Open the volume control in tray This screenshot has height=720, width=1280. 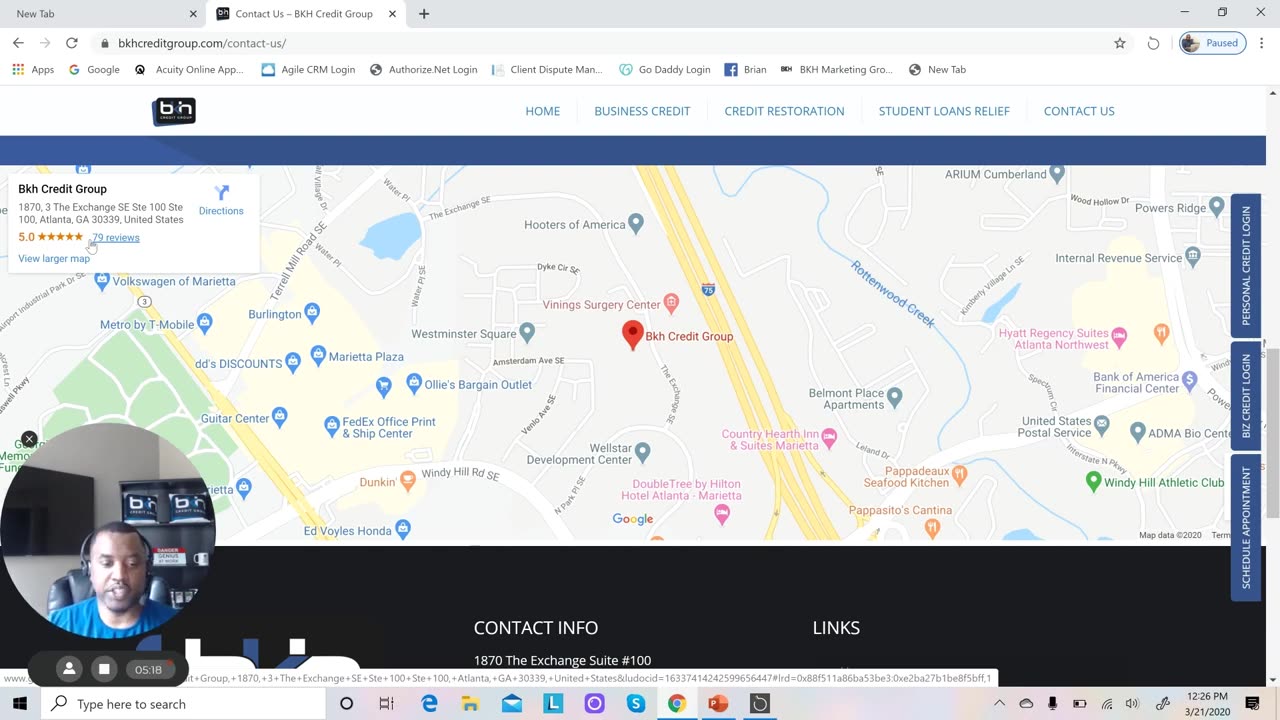coord(1132,704)
